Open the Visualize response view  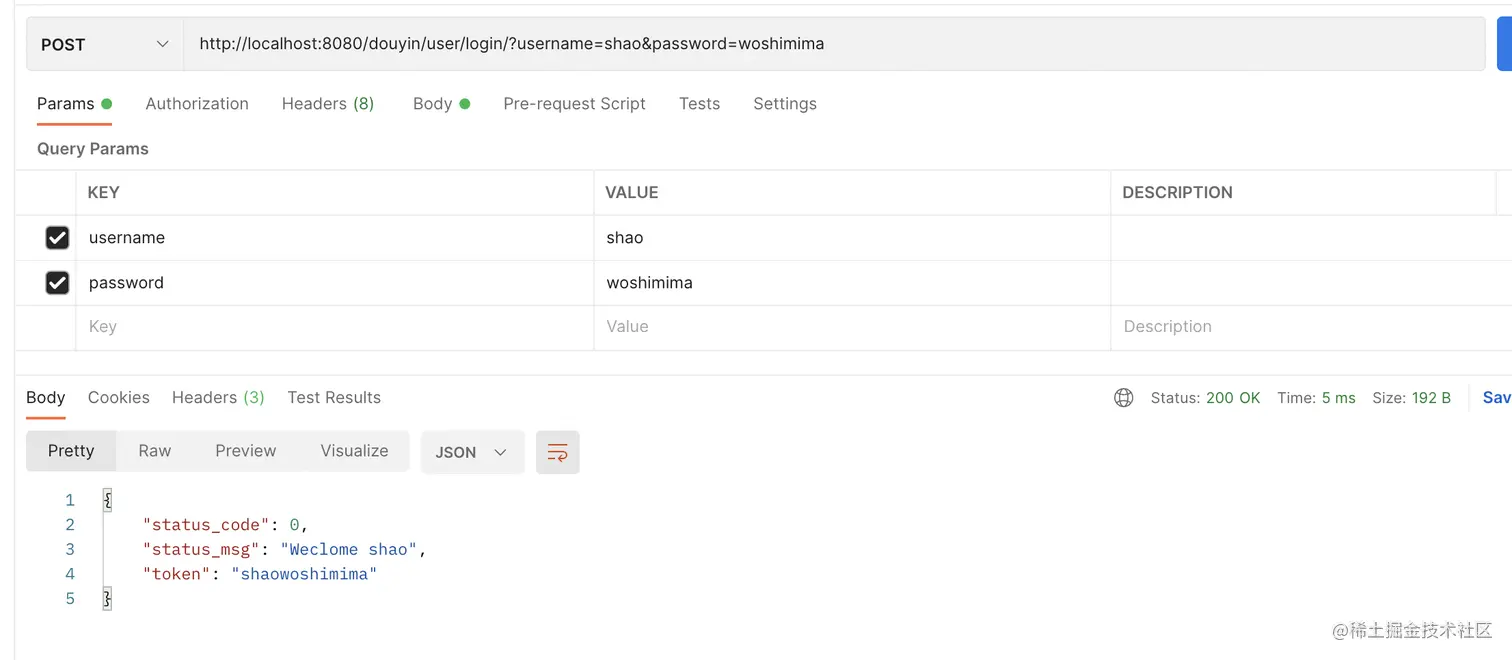point(353,451)
